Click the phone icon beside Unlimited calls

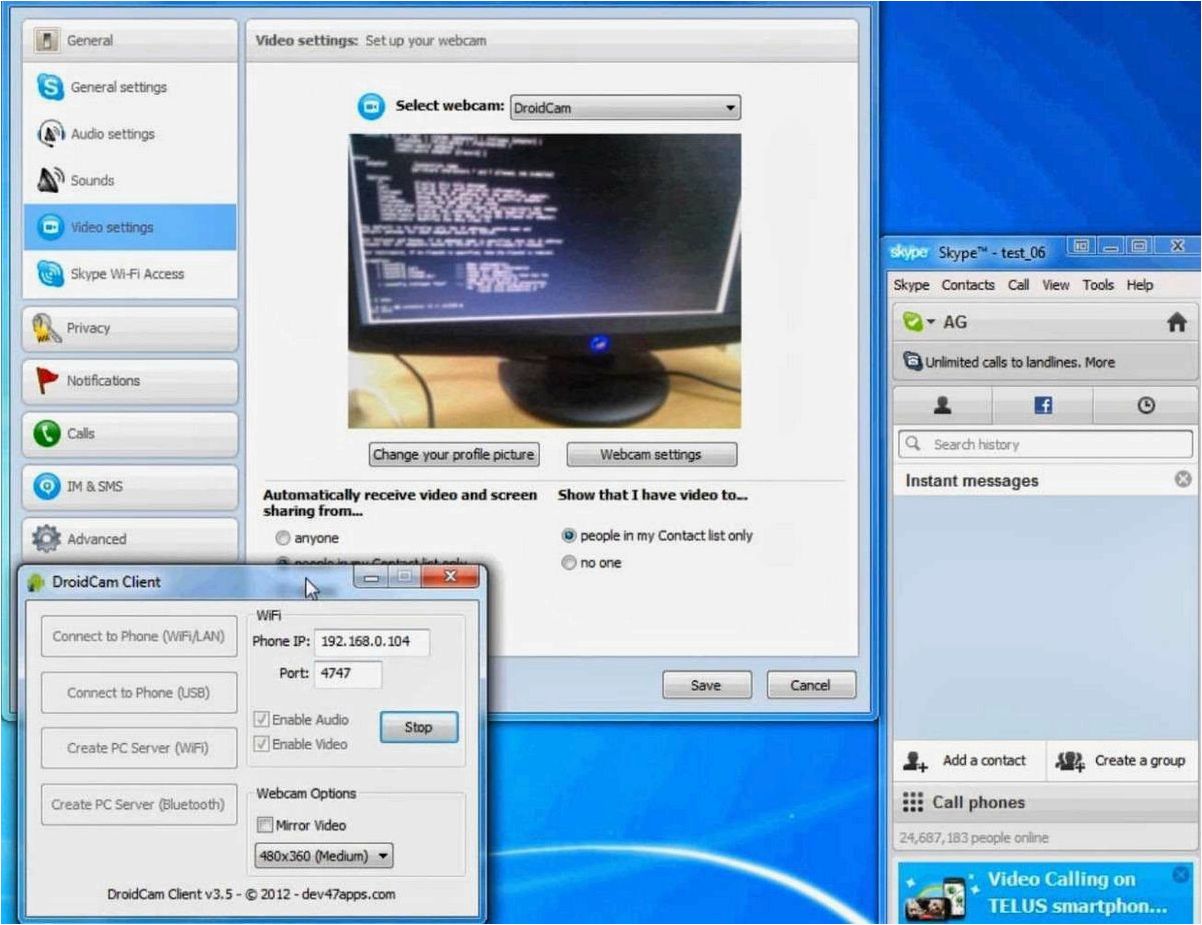[x=912, y=361]
